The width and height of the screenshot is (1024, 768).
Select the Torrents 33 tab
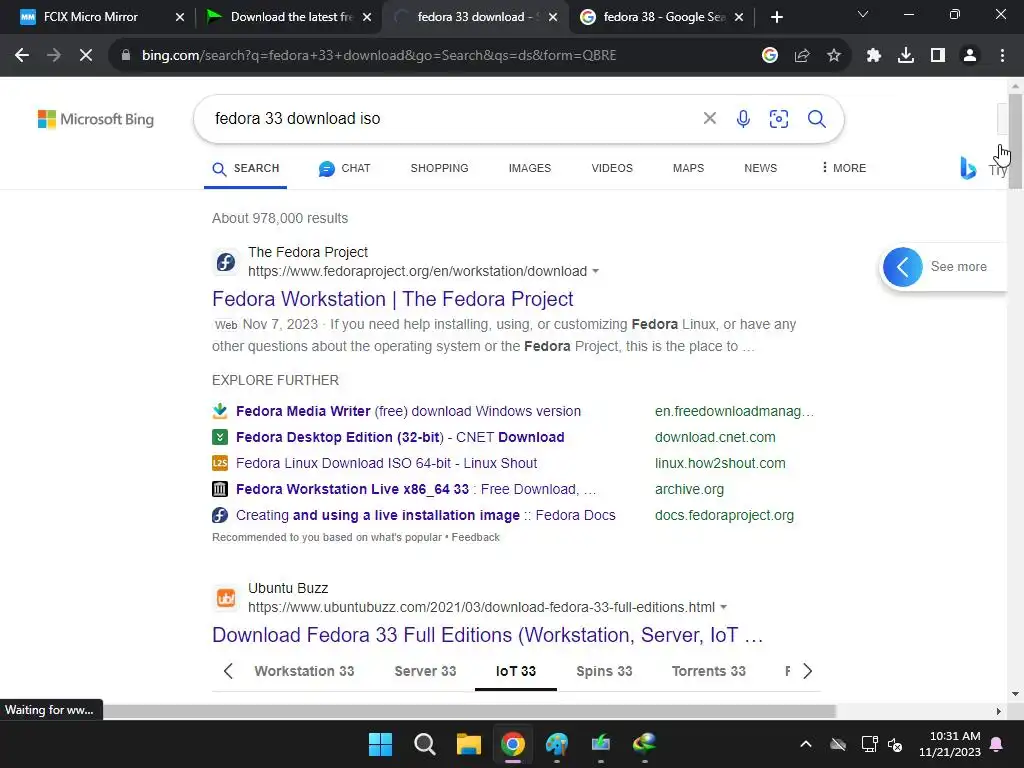click(x=709, y=671)
